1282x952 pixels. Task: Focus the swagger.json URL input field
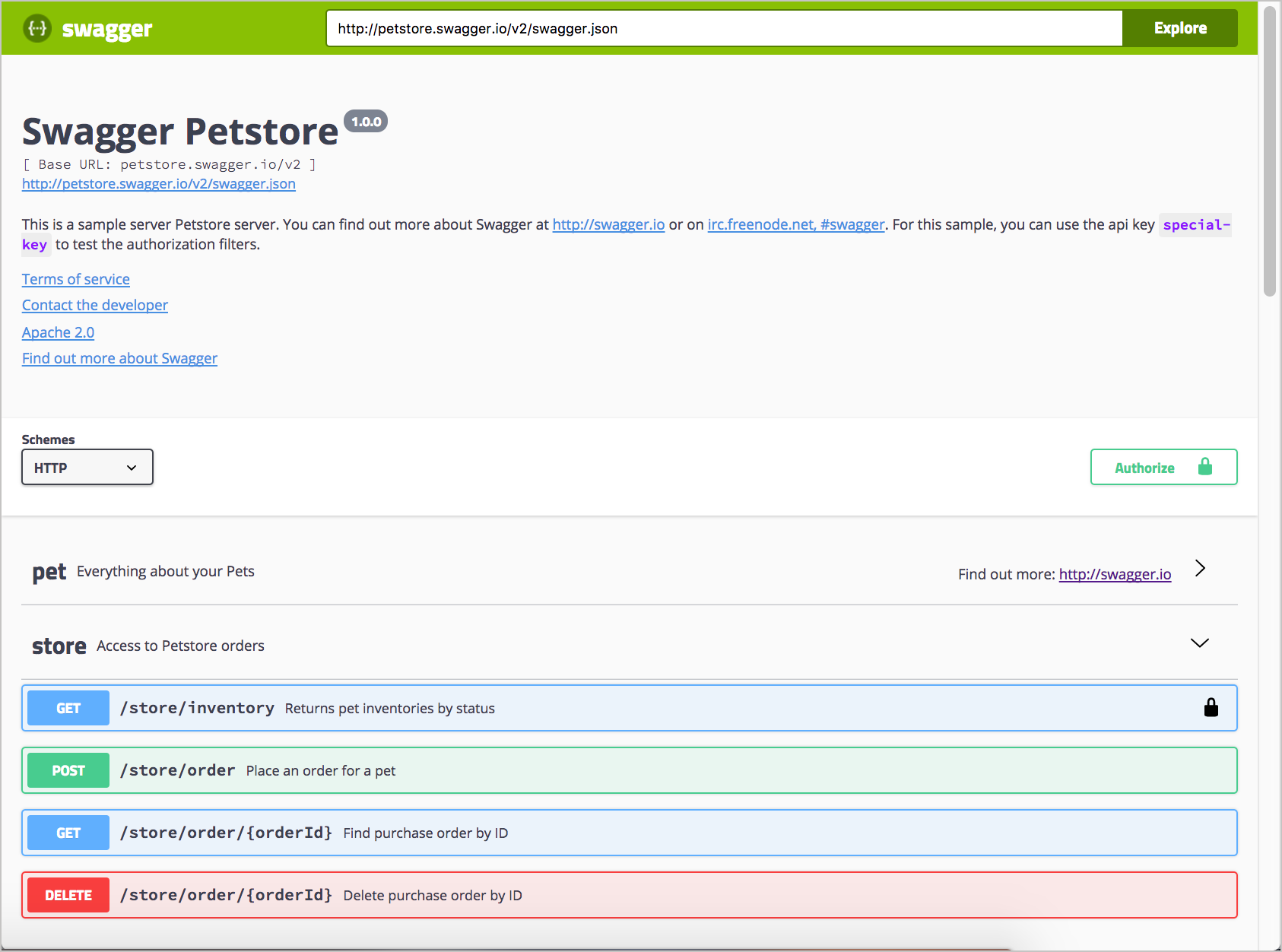(723, 29)
